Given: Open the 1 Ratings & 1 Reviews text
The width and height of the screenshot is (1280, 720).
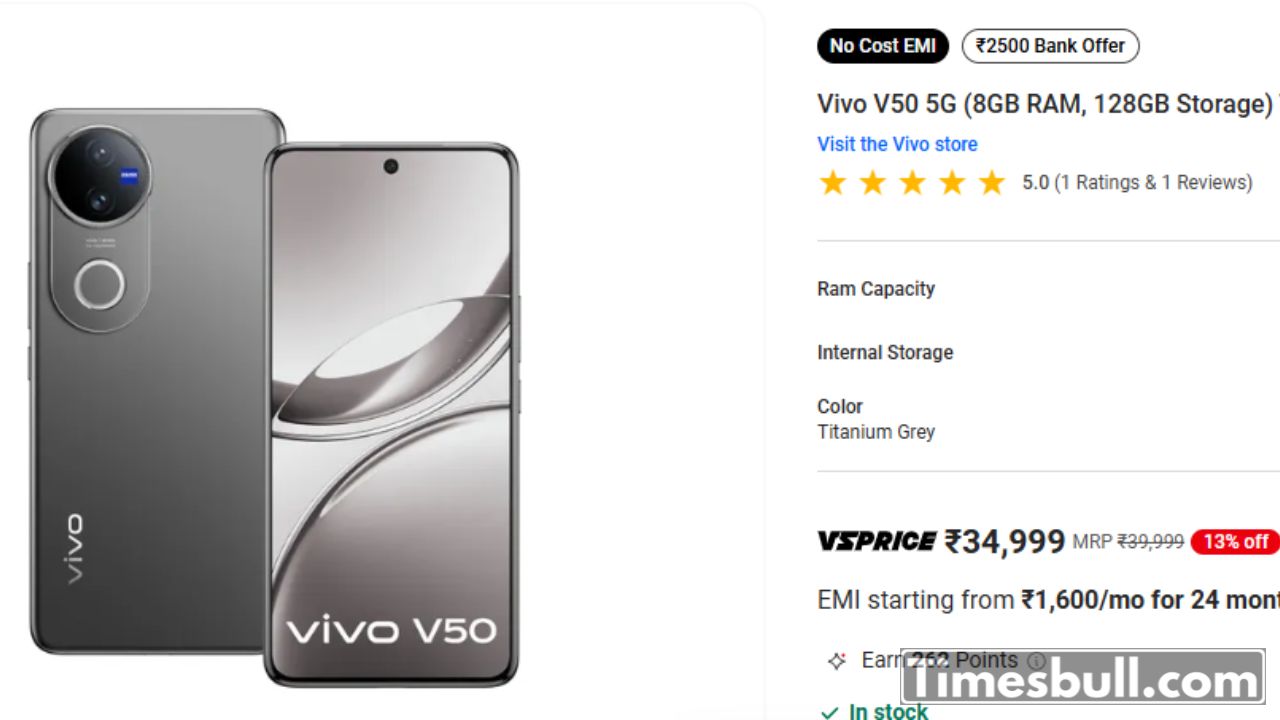Looking at the screenshot, I should click(1153, 183).
